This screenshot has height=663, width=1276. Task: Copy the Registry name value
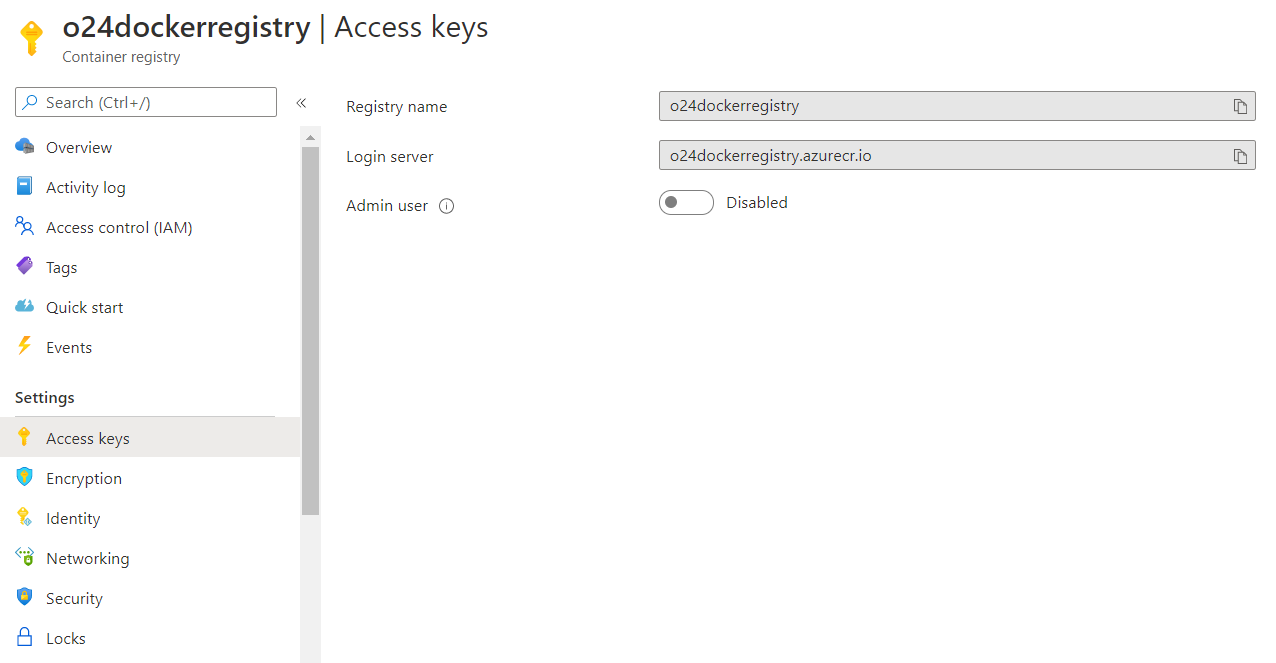point(1240,106)
